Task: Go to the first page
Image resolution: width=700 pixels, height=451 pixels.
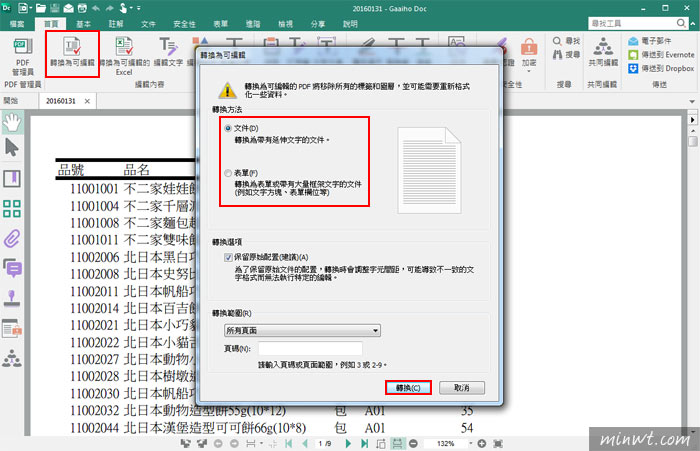Action: click(289, 443)
